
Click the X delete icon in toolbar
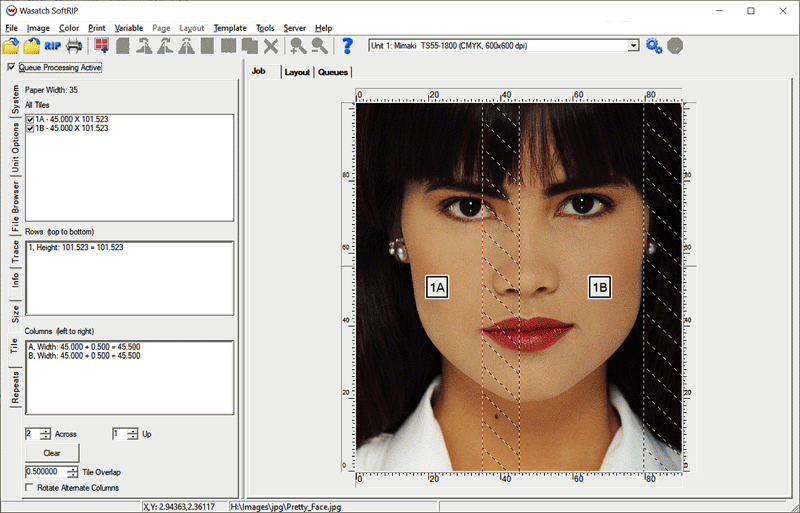[x=270, y=45]
